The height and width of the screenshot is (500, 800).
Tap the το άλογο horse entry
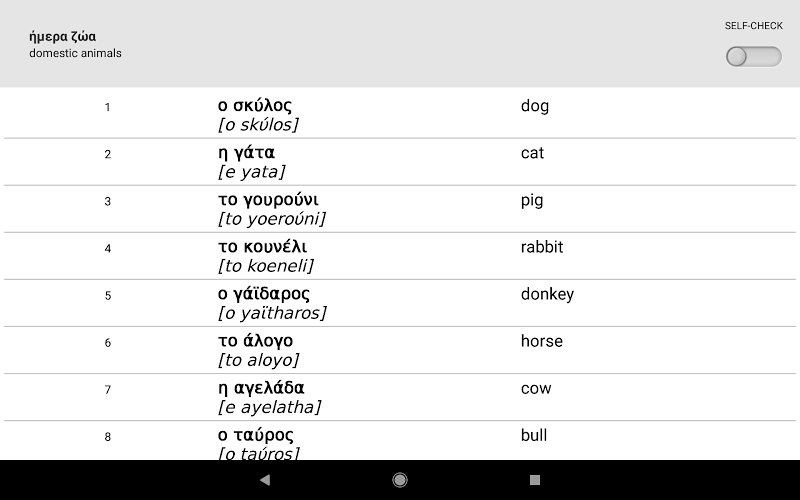tap(399, 350)
